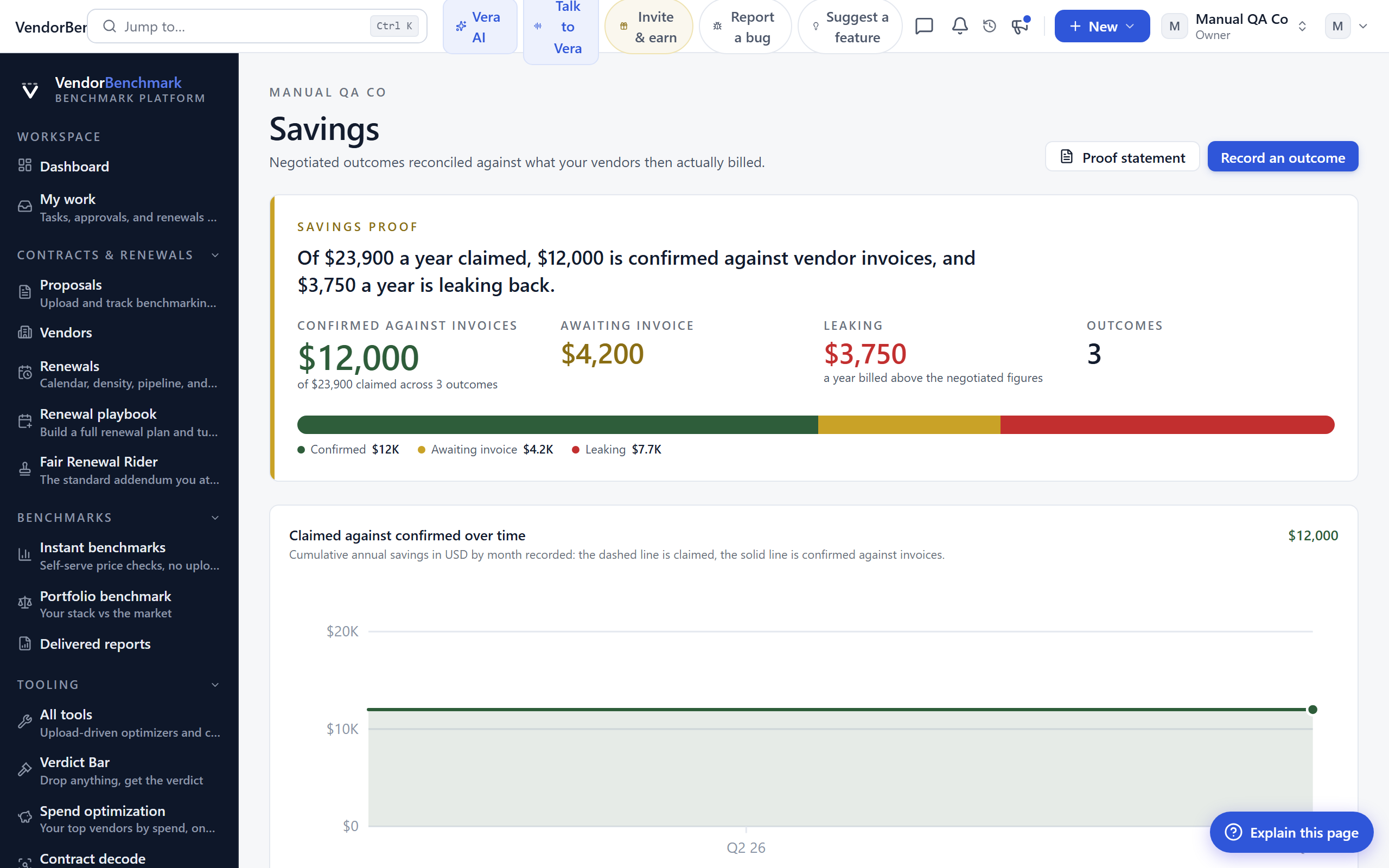This screenshot has height=868, width=1389.
Task: Click Explain this page
Action: coord(1291,832)
